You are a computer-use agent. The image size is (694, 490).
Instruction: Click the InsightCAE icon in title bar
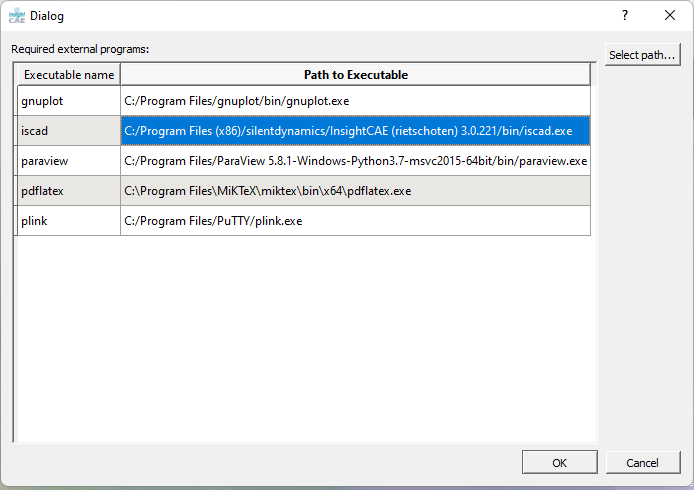pyautogui.click(x=16, y=15)
